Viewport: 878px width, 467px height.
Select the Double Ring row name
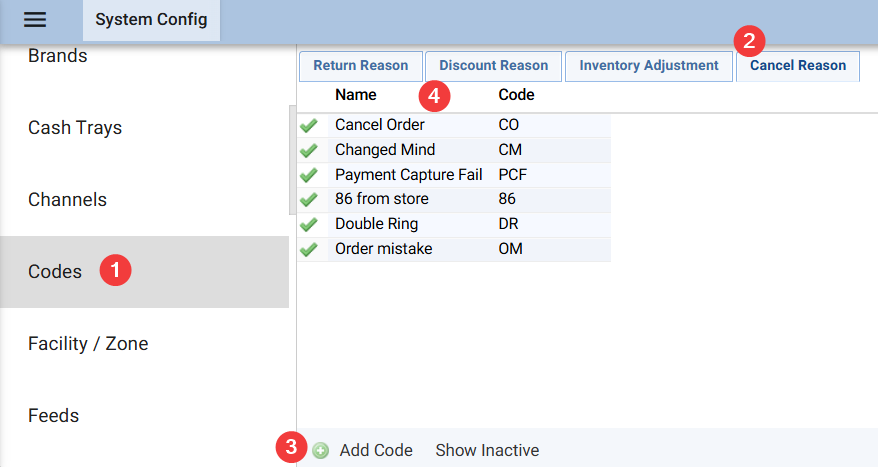click(x=376, y=224)
